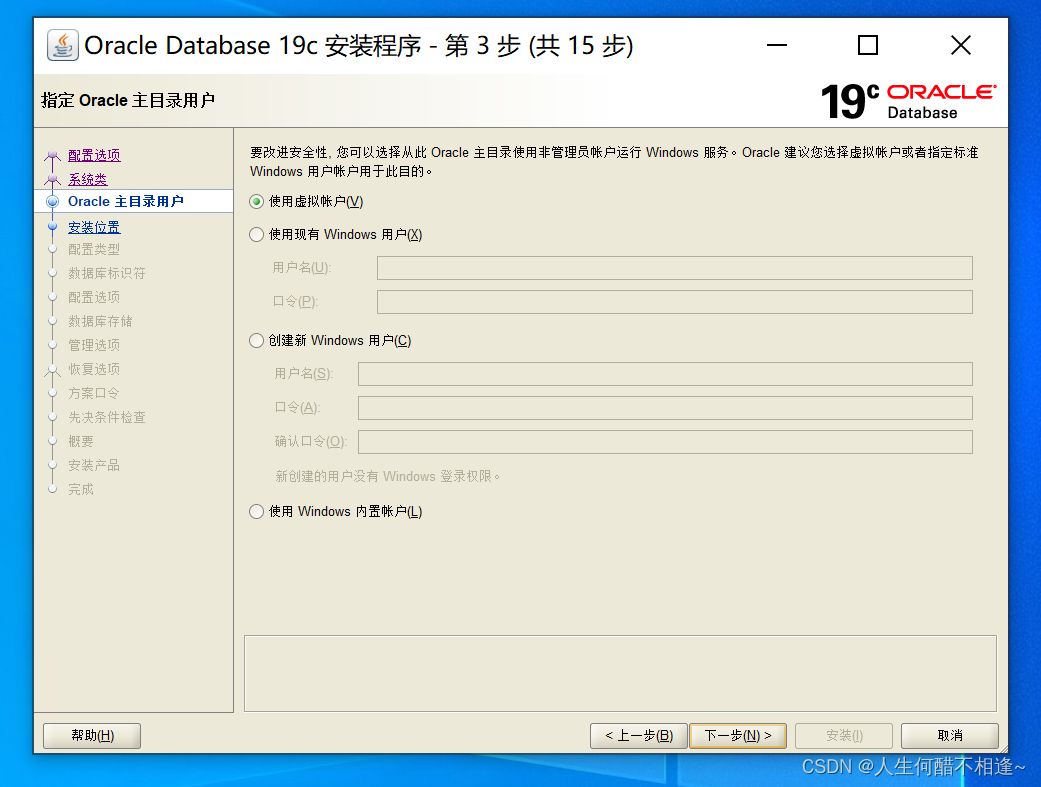Click the disabled 安装(I) button
The image size is (1041, 787).
[844, 735]
